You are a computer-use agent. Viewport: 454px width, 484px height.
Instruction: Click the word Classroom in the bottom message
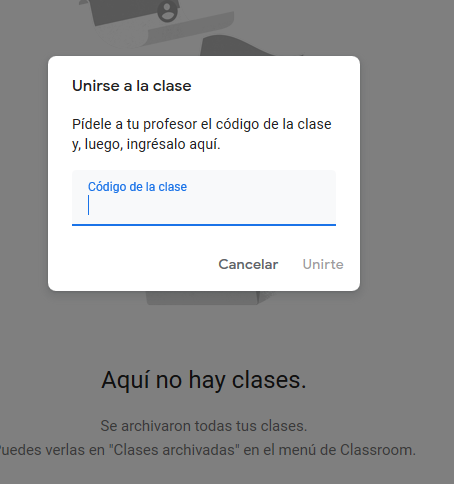click(x=378, y=450)
